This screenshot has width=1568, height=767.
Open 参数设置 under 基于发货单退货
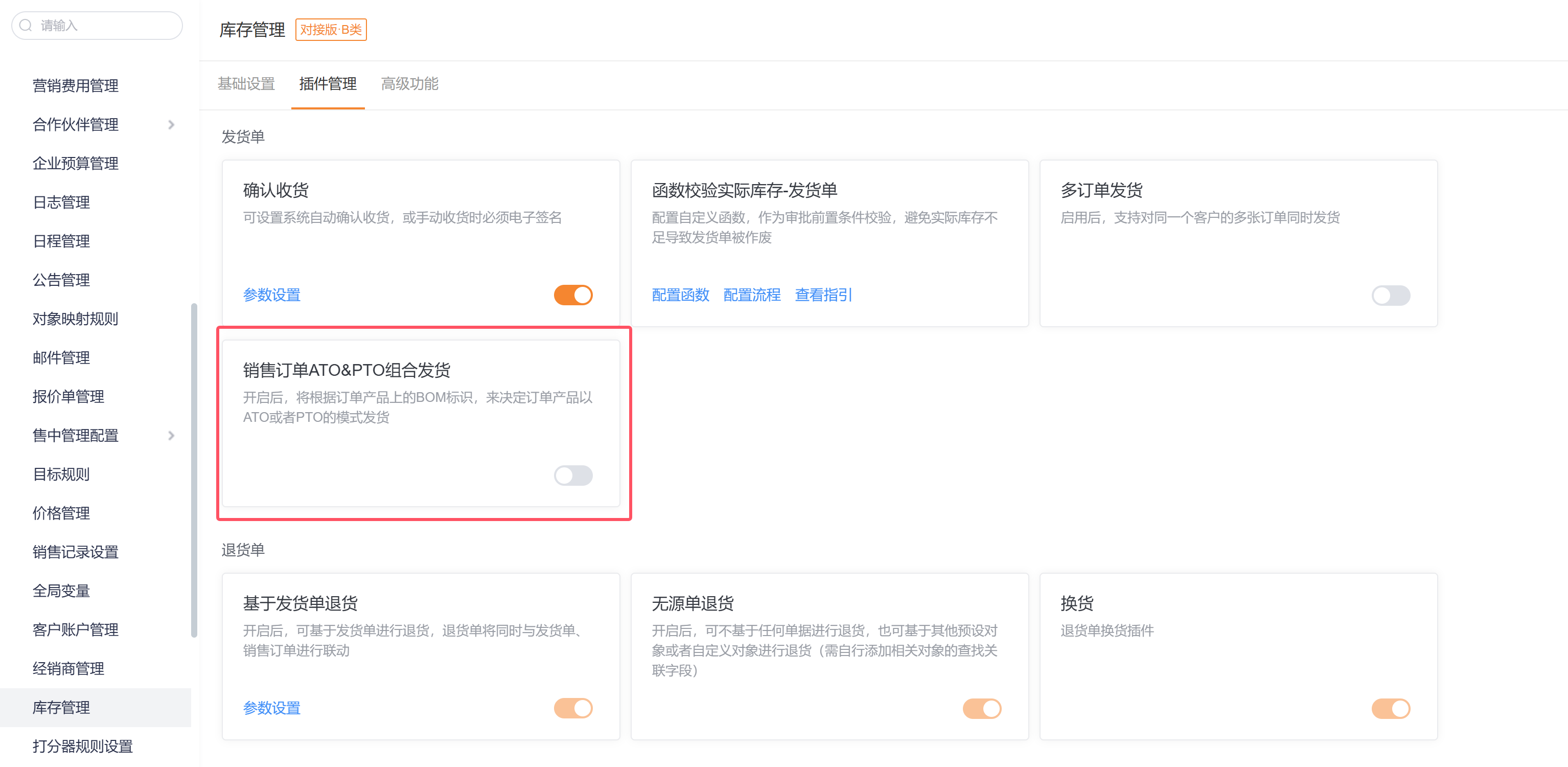coord(271,708)
